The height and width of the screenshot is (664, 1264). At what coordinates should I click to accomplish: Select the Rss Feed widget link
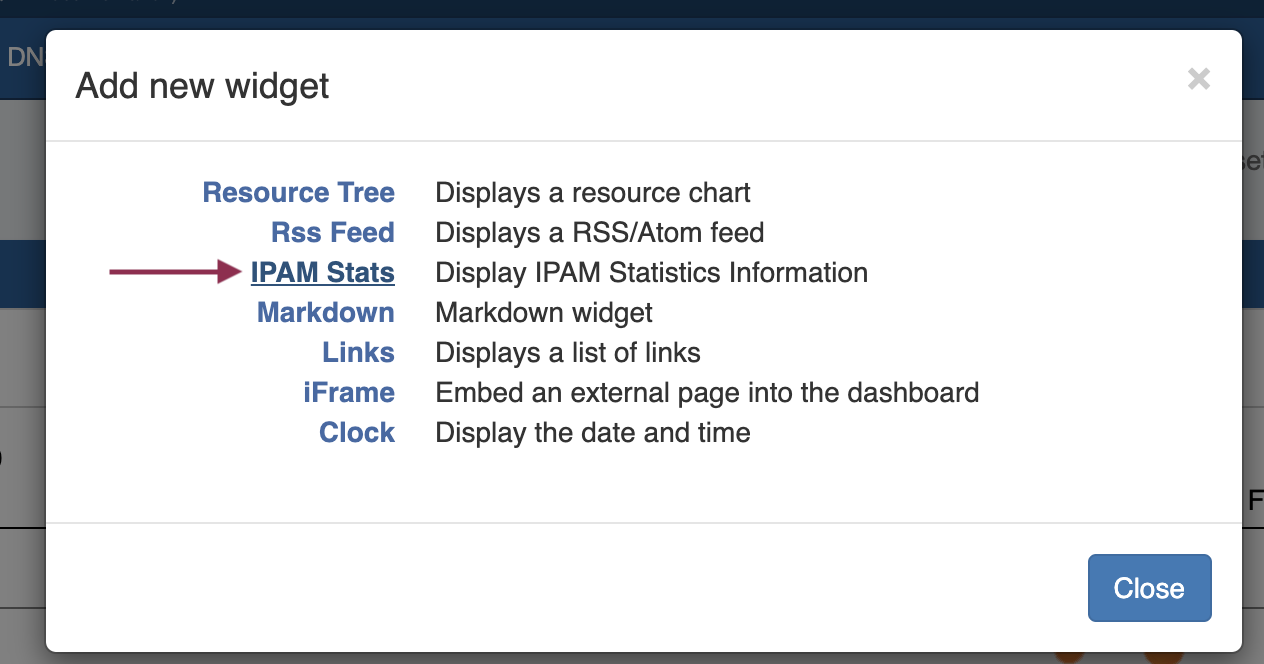[x=332, y=233]
